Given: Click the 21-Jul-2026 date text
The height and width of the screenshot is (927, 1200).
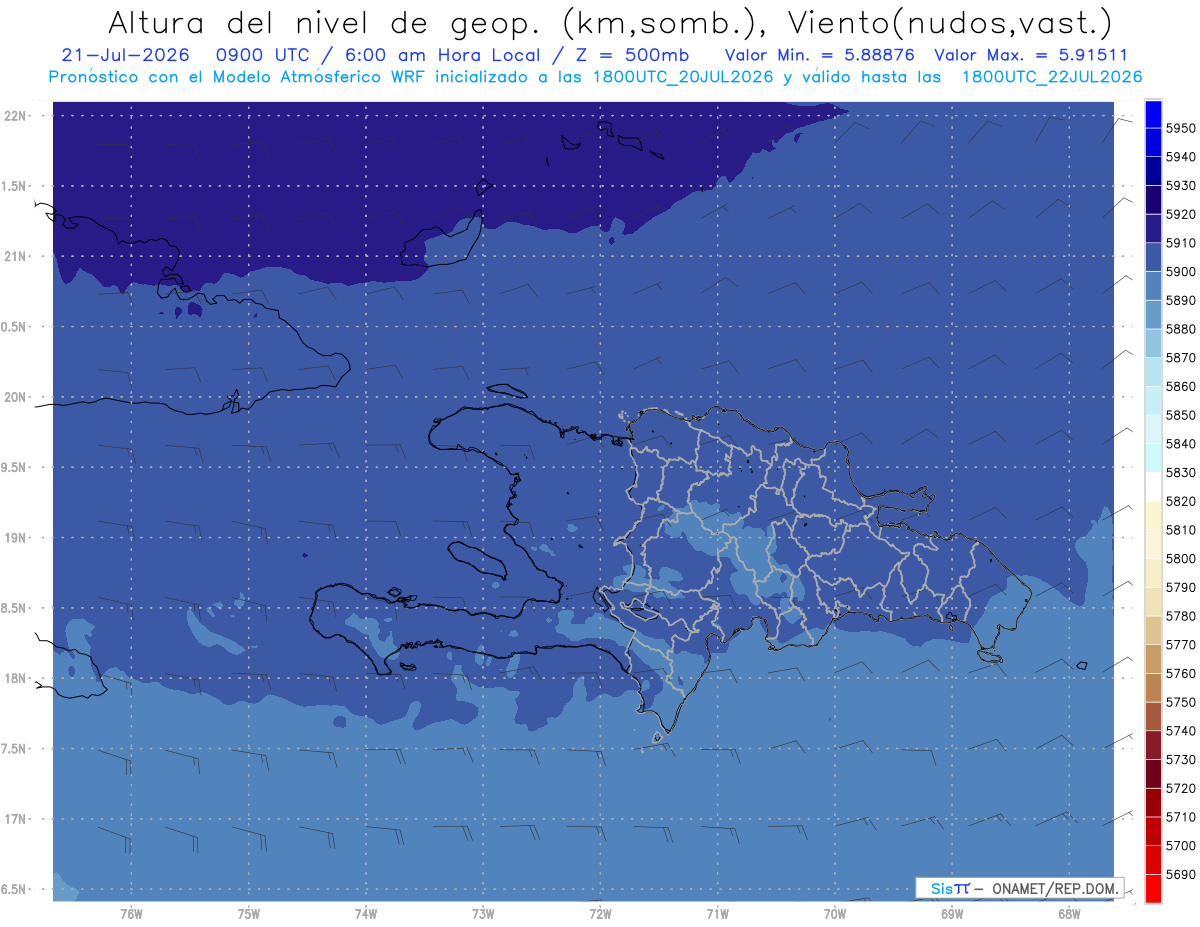Looking at the screenshot, I should (x=125, y=55).
